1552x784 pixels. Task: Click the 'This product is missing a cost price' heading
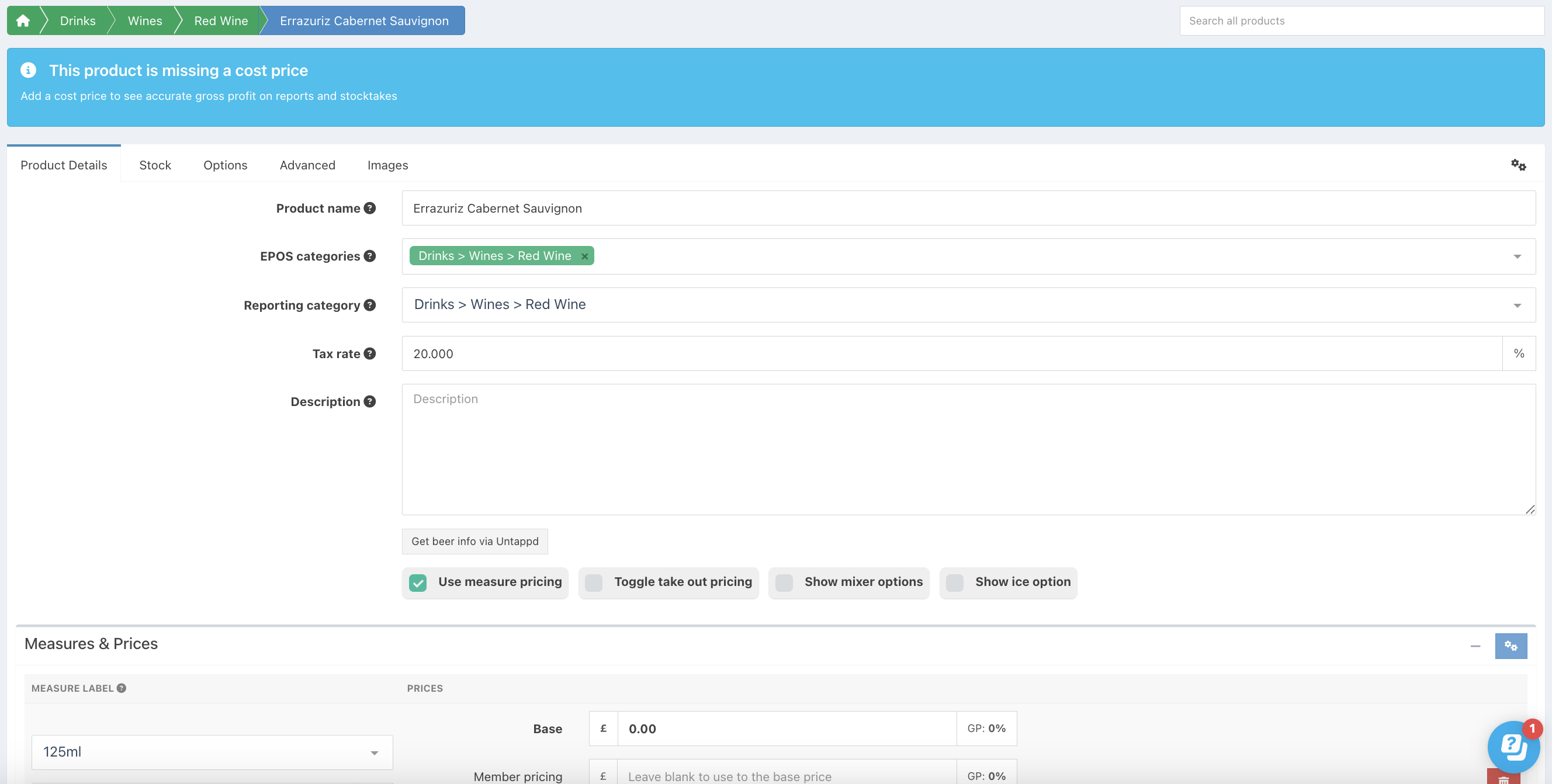178,70
